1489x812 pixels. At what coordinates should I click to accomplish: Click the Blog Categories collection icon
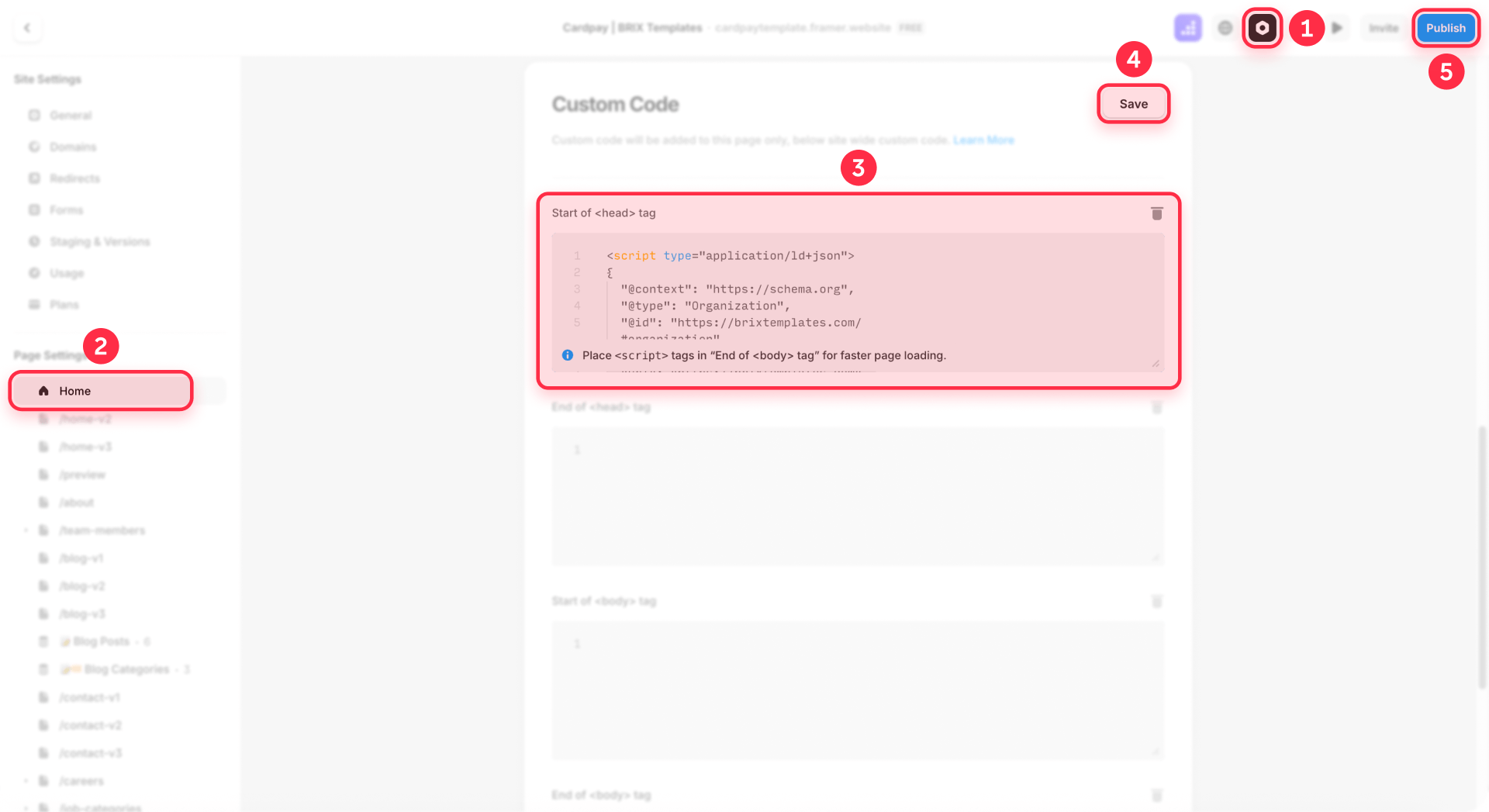click(43, 669)
